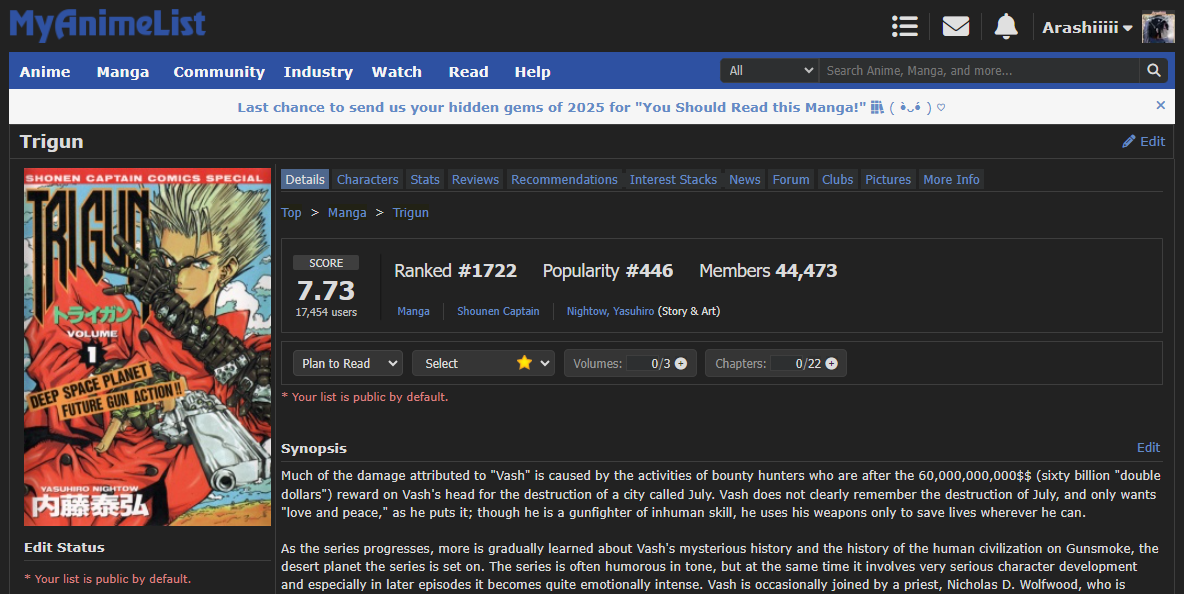Click the 7.73 score value
This screenshot has height=594, width=1184.
coord(325,290)
